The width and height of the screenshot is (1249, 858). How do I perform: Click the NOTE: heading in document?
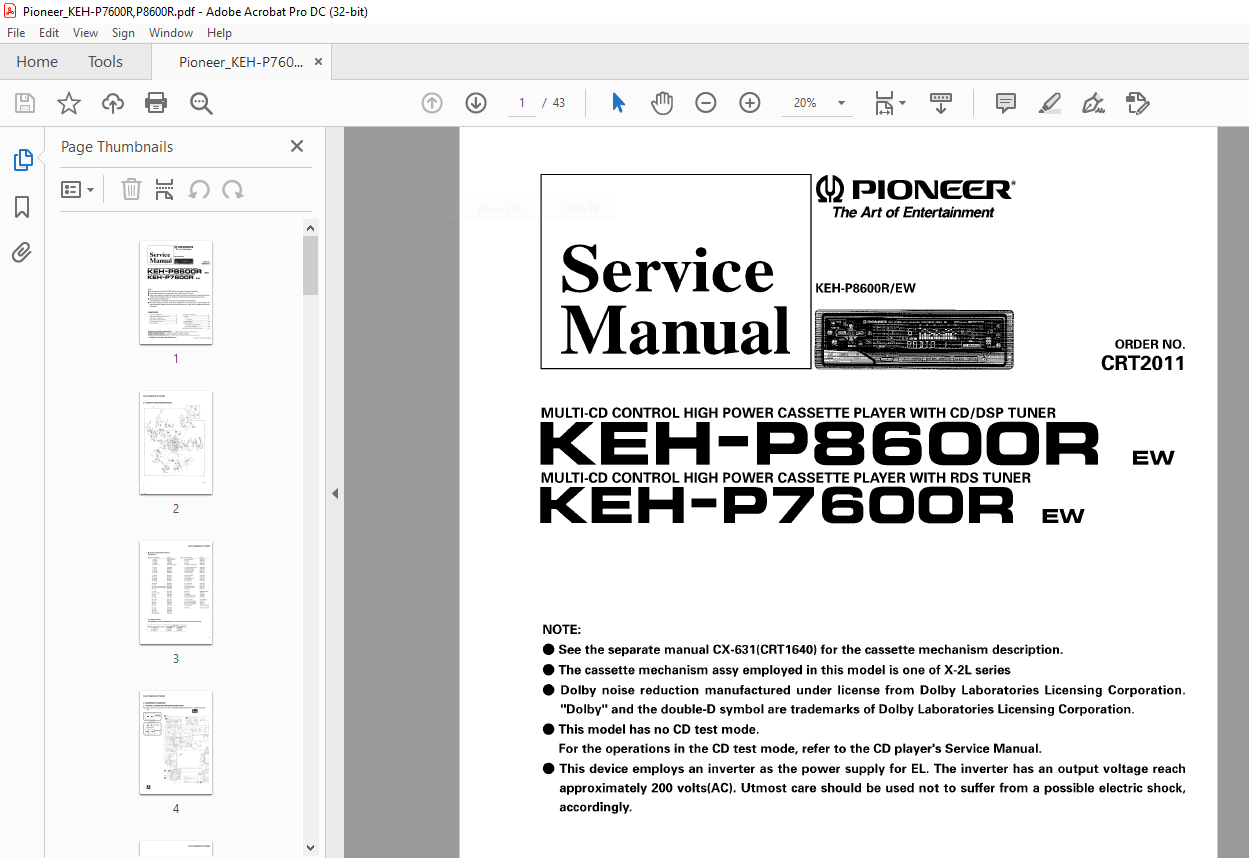point(561,630)
